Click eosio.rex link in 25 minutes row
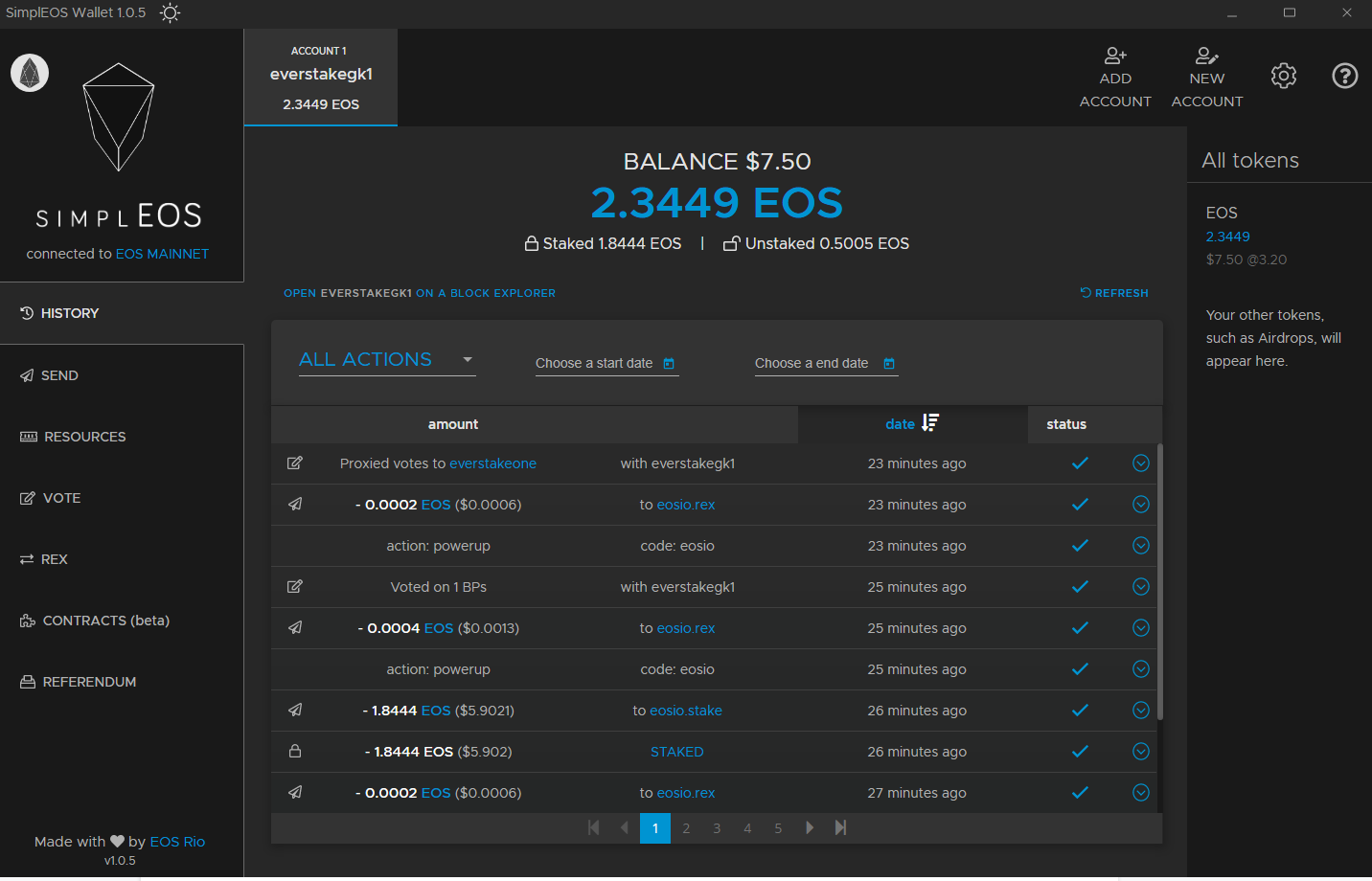 tap(686, 628)
